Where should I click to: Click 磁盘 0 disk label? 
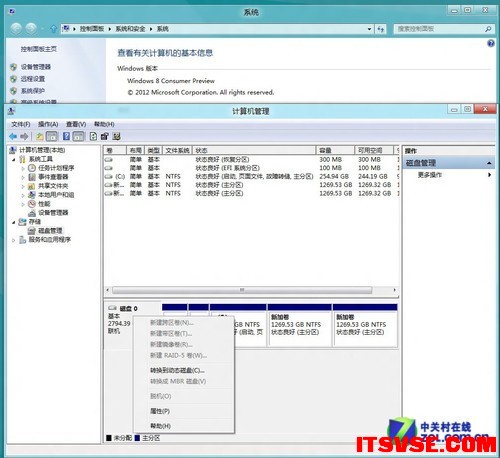pyautogui.click(x=128, y=309)
